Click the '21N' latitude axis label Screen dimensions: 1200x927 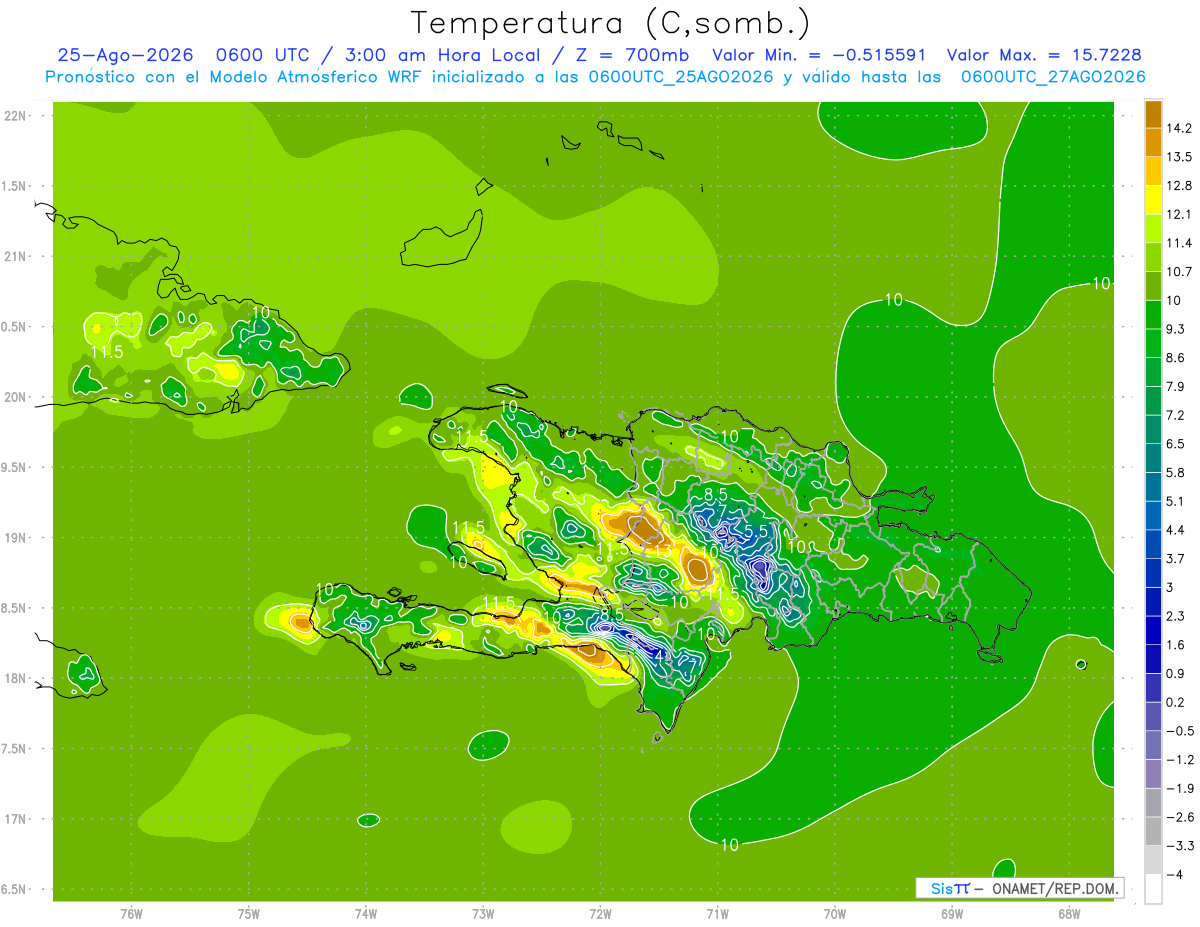15,257
